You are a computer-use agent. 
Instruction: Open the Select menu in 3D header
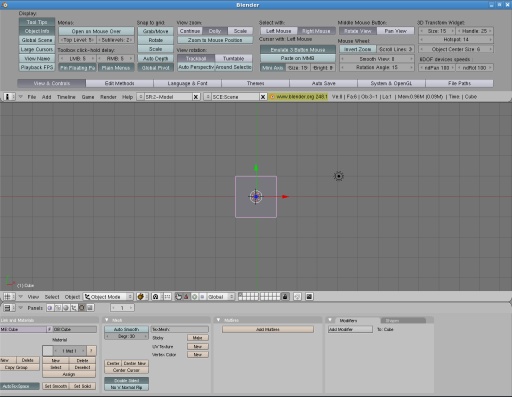52,297
